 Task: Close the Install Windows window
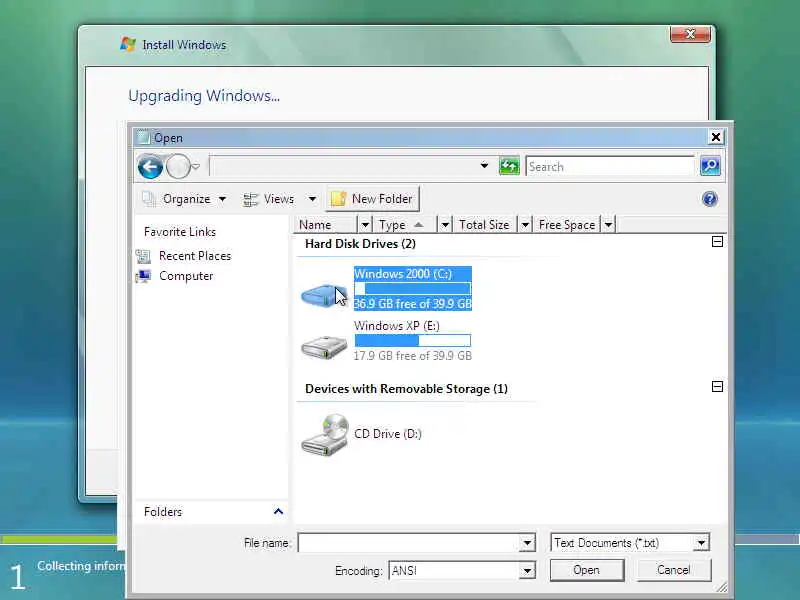click(x=690, y=34)
